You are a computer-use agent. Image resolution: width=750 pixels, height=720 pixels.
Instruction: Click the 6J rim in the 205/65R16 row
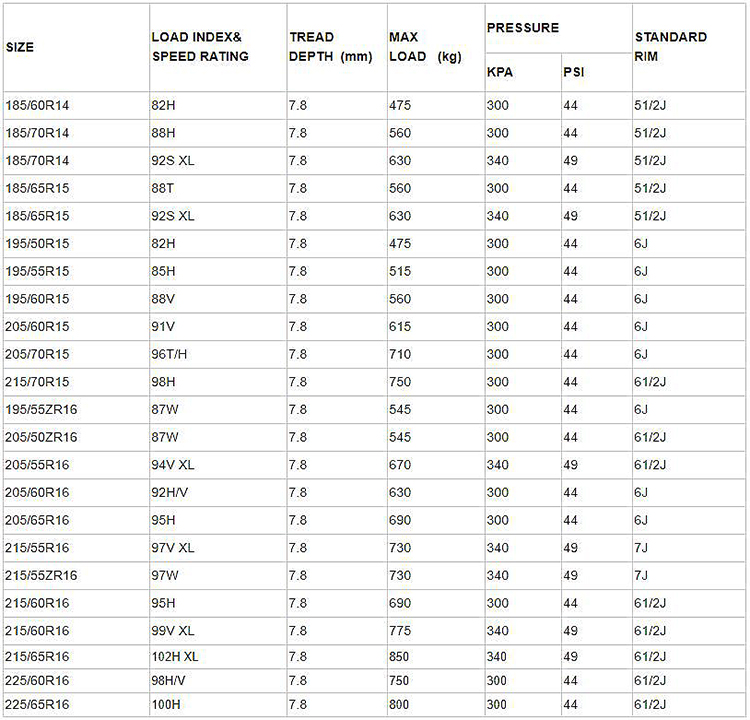click(641, 521)
